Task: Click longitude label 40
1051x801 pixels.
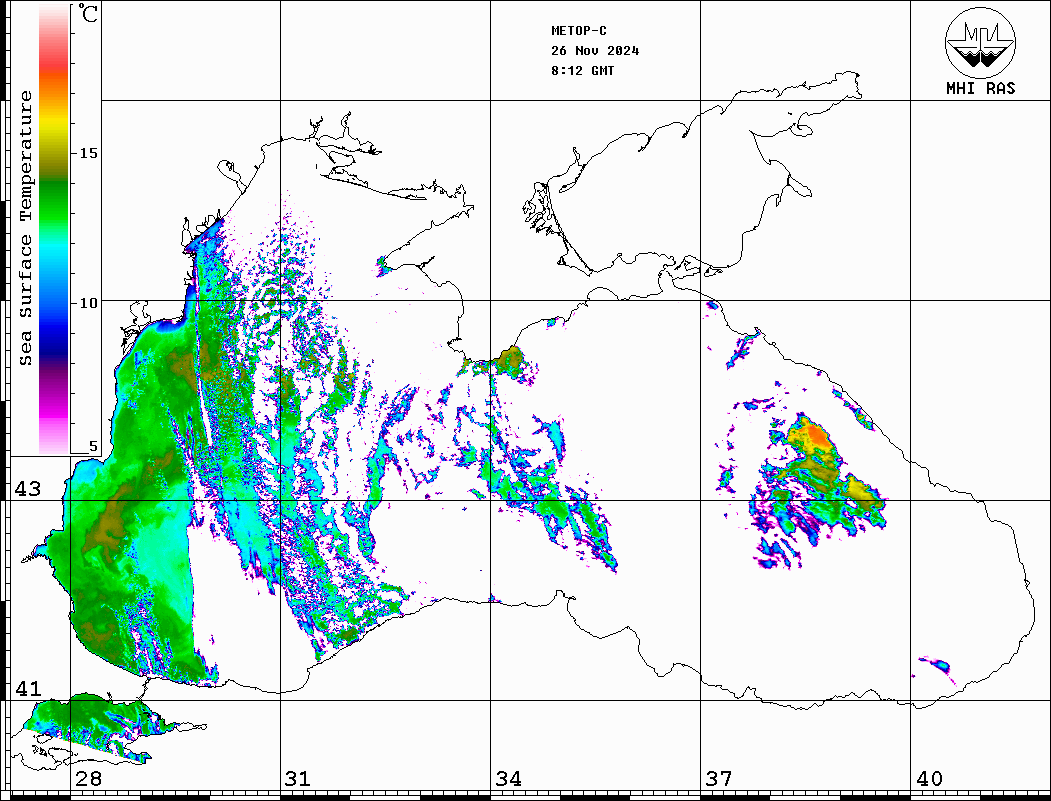Action: [x=929, y=778]
